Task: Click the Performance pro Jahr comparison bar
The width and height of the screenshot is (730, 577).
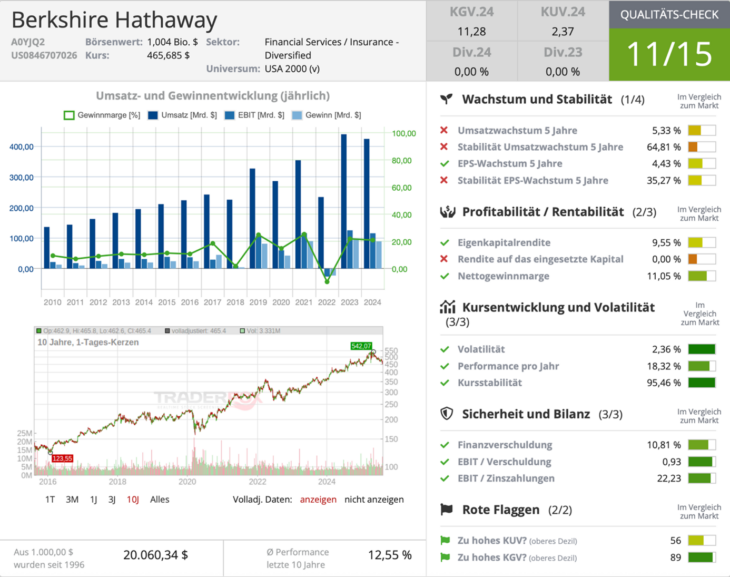Action: (702, 366)
